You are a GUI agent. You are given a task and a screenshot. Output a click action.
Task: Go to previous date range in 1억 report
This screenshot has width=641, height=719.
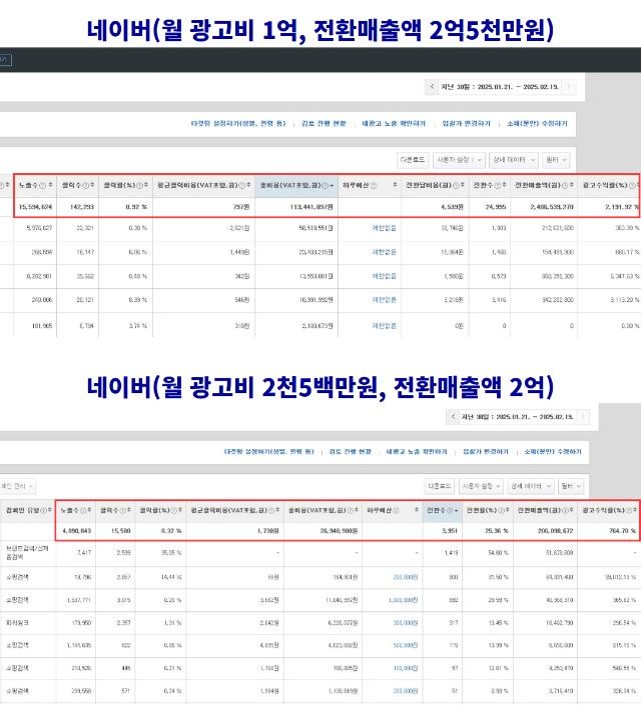[x=431, y=86]
